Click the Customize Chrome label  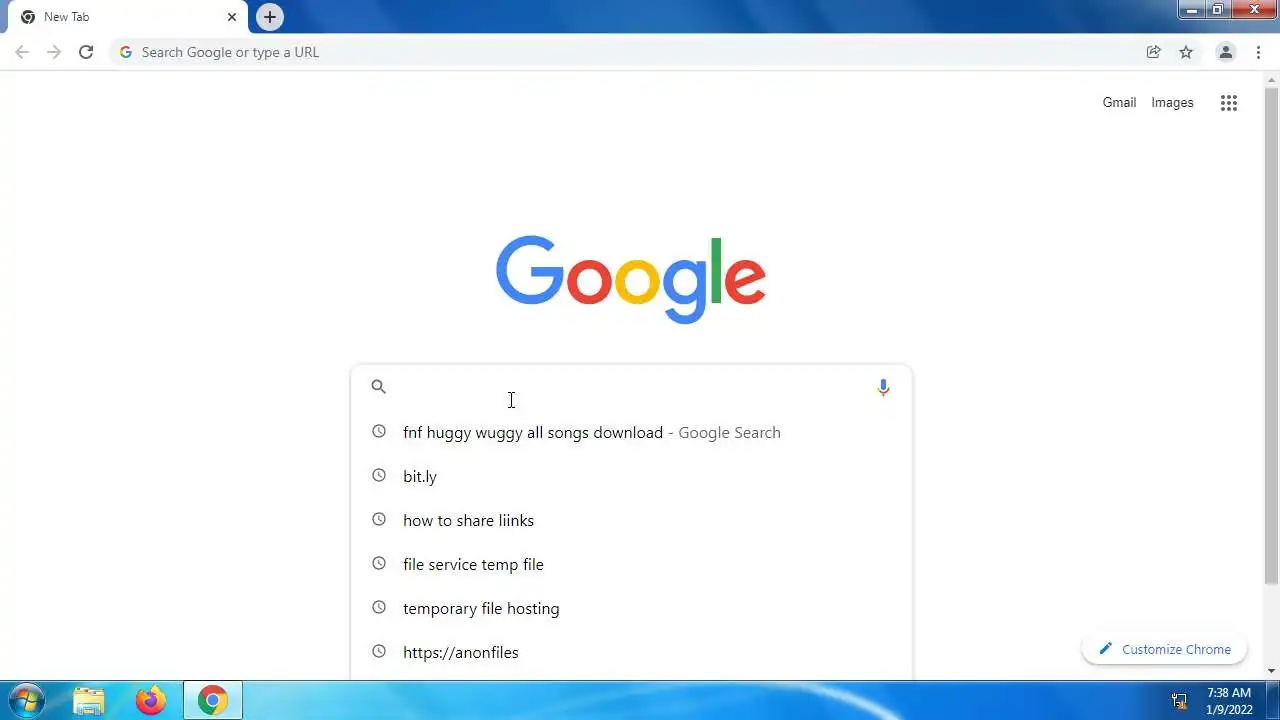(x=1176, y=649)
